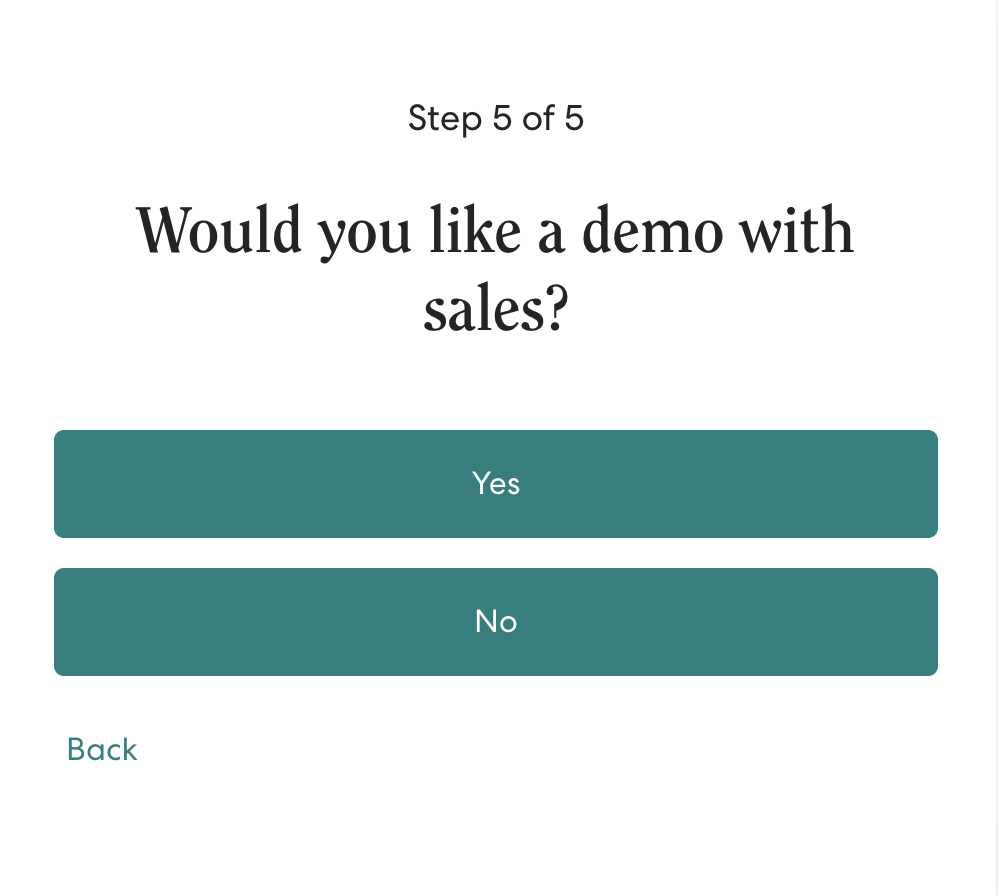Skip the sales demo by clicking No
998x896 pixels.
click(x=496, y=622)
